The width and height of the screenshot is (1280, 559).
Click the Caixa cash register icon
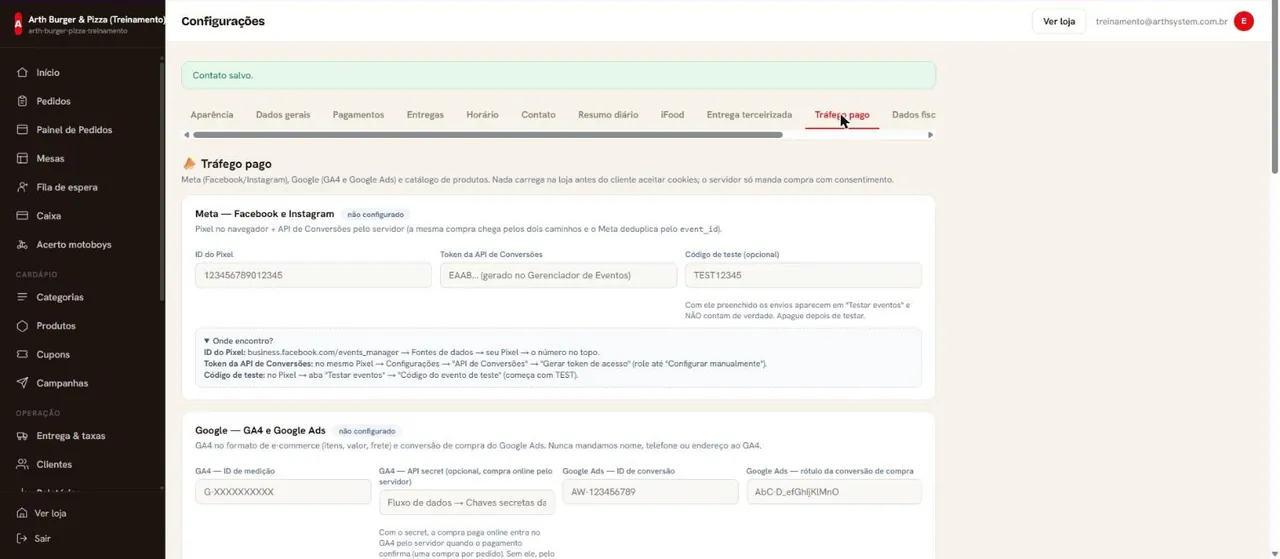coord(22,216)
